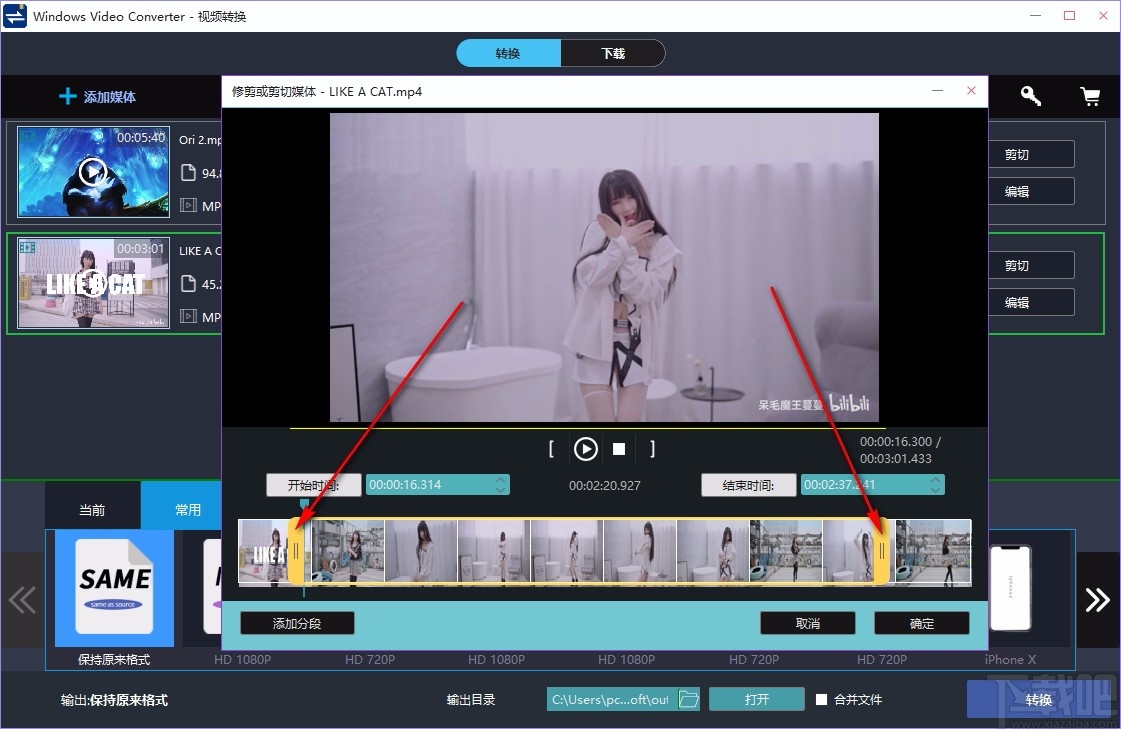Click the left bracket mark-start icon

coord(551,449)
